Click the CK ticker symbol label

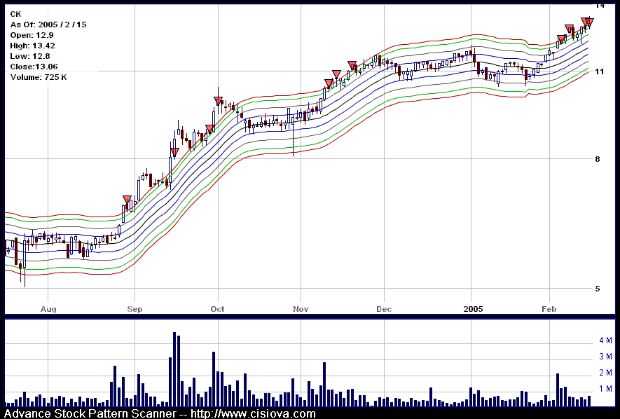coord(15,14)
